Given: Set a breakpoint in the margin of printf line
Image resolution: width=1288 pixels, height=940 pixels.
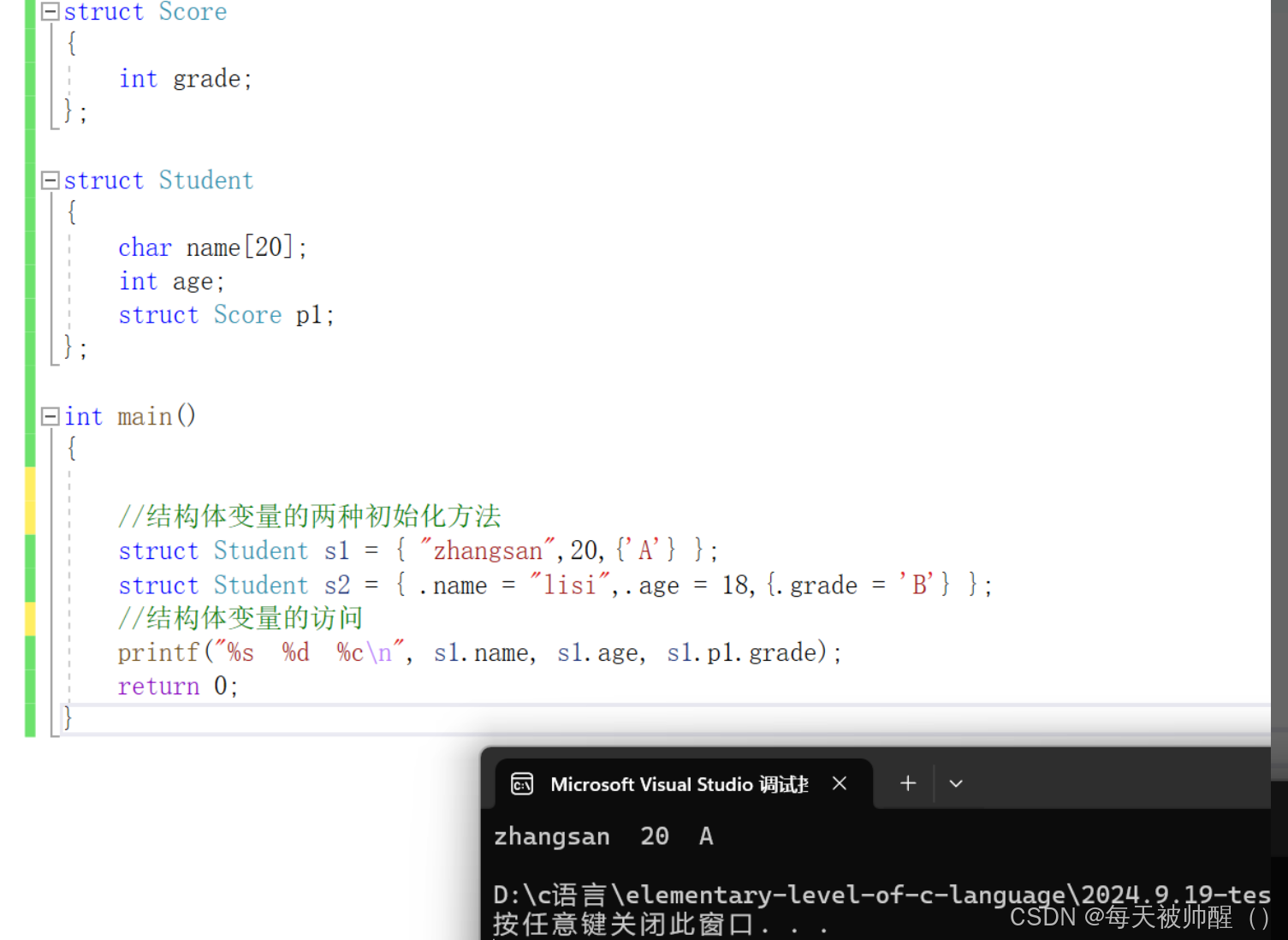Looking at the screenshot, I should (10, 651).
